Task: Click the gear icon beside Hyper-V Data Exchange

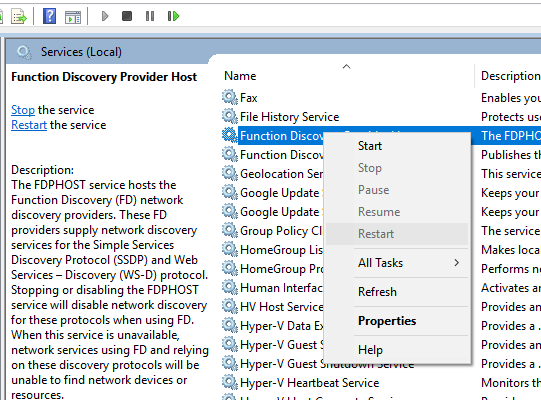Action: tap(229, 325)
